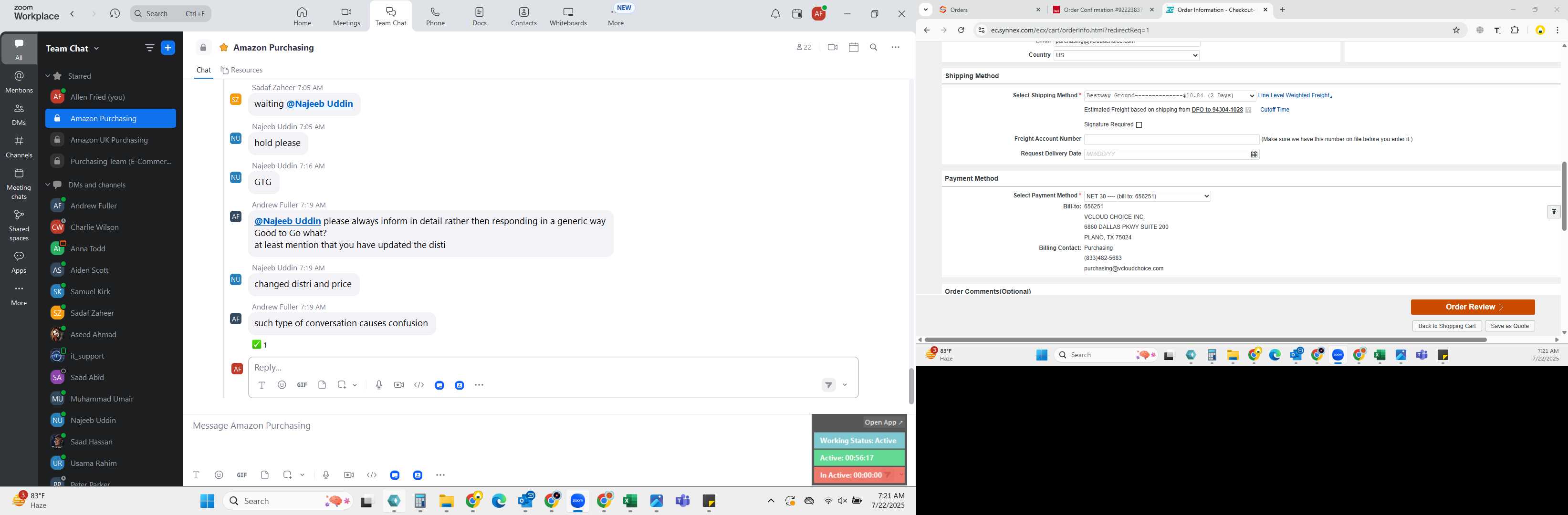Click the Synnex page vertical scrollbar thumb
1568x515 pixels.
click(x=1563, y=196)
